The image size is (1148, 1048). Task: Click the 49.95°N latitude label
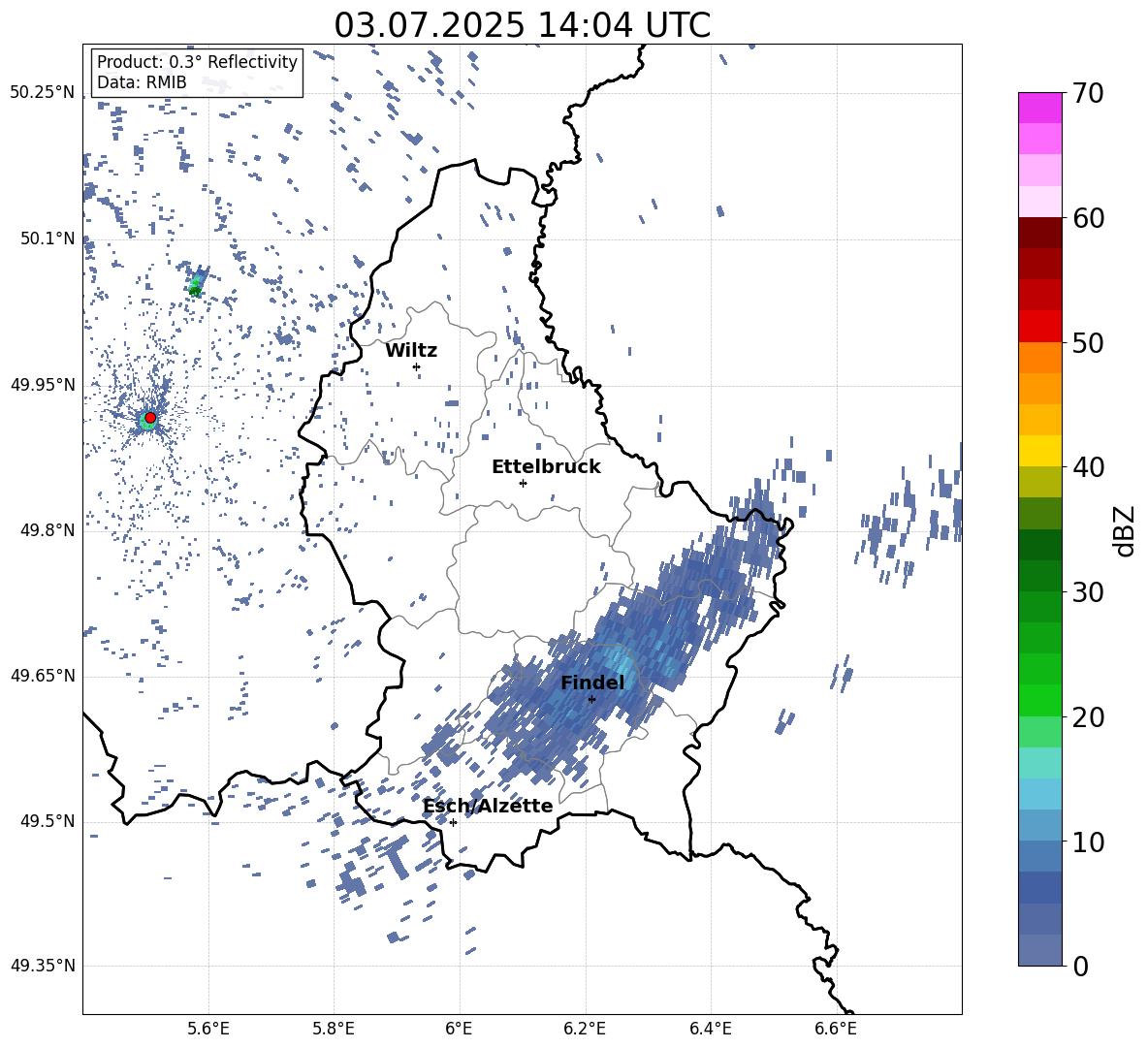43,385
